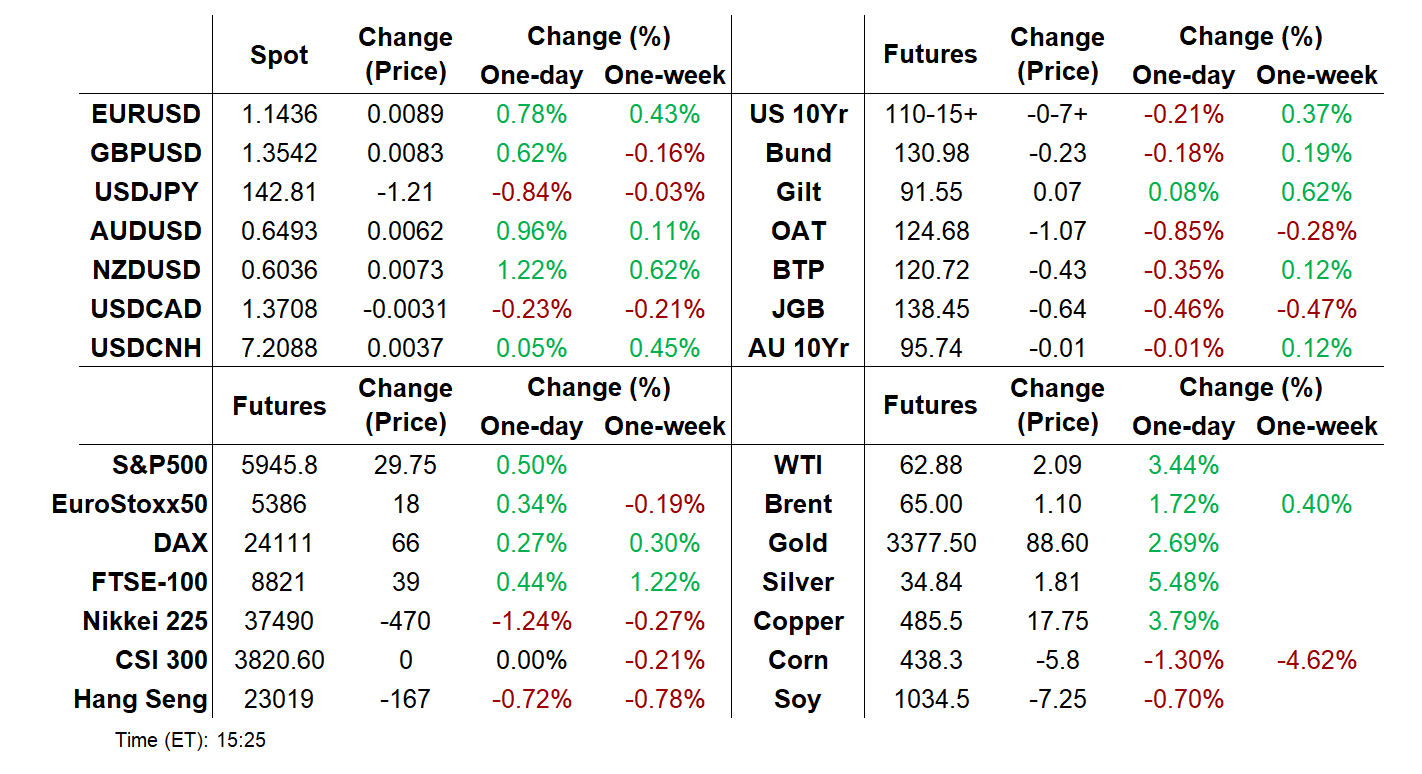The width and height of the screenshot is (1422, 774).
Task: Click Corn one-week change -4.62%
Action: (1316, 660)
